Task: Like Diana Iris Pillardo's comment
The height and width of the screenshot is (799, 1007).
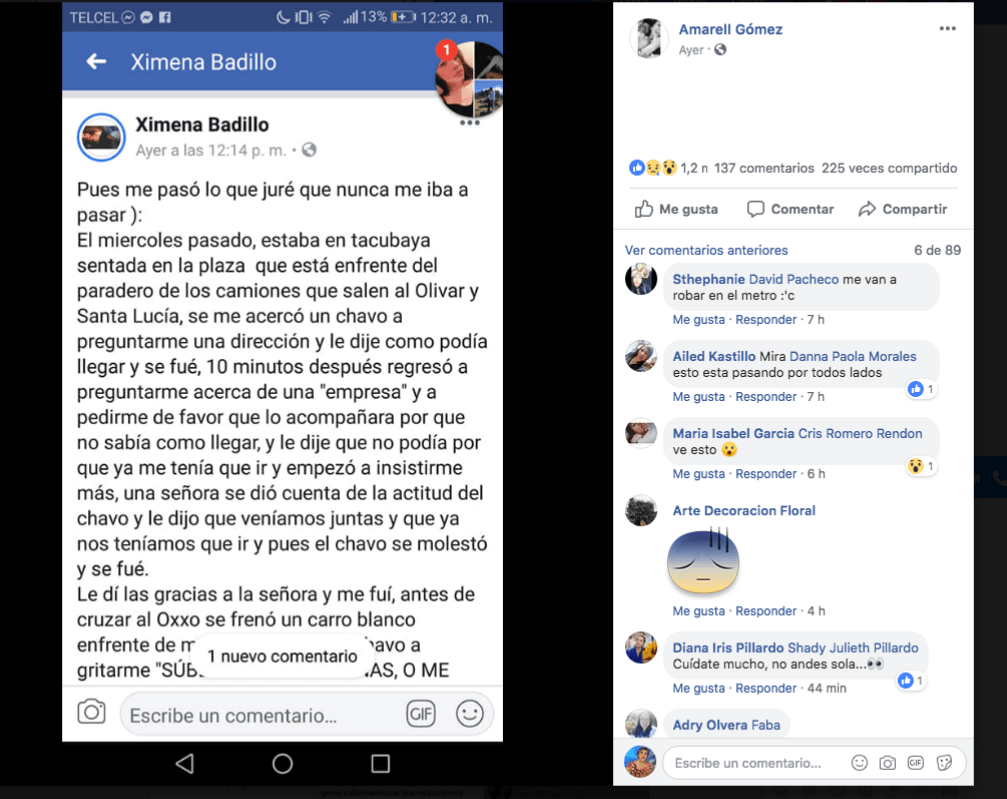Action: [x=698, y=688]
